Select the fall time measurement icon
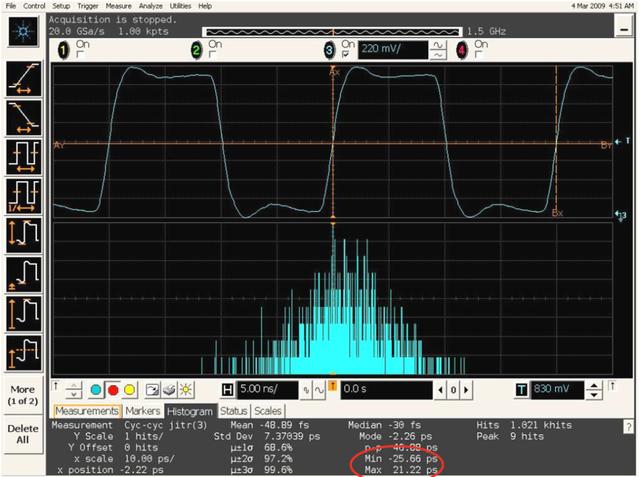 22,119
